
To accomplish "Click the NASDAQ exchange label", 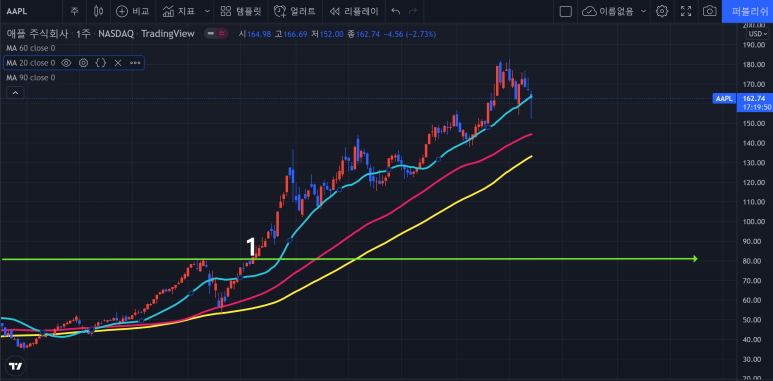I will point(115,34).
